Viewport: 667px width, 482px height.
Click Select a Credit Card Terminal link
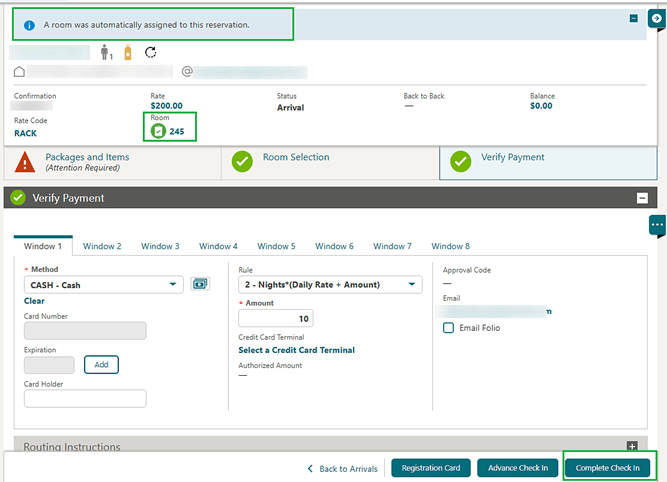(296, 350)
